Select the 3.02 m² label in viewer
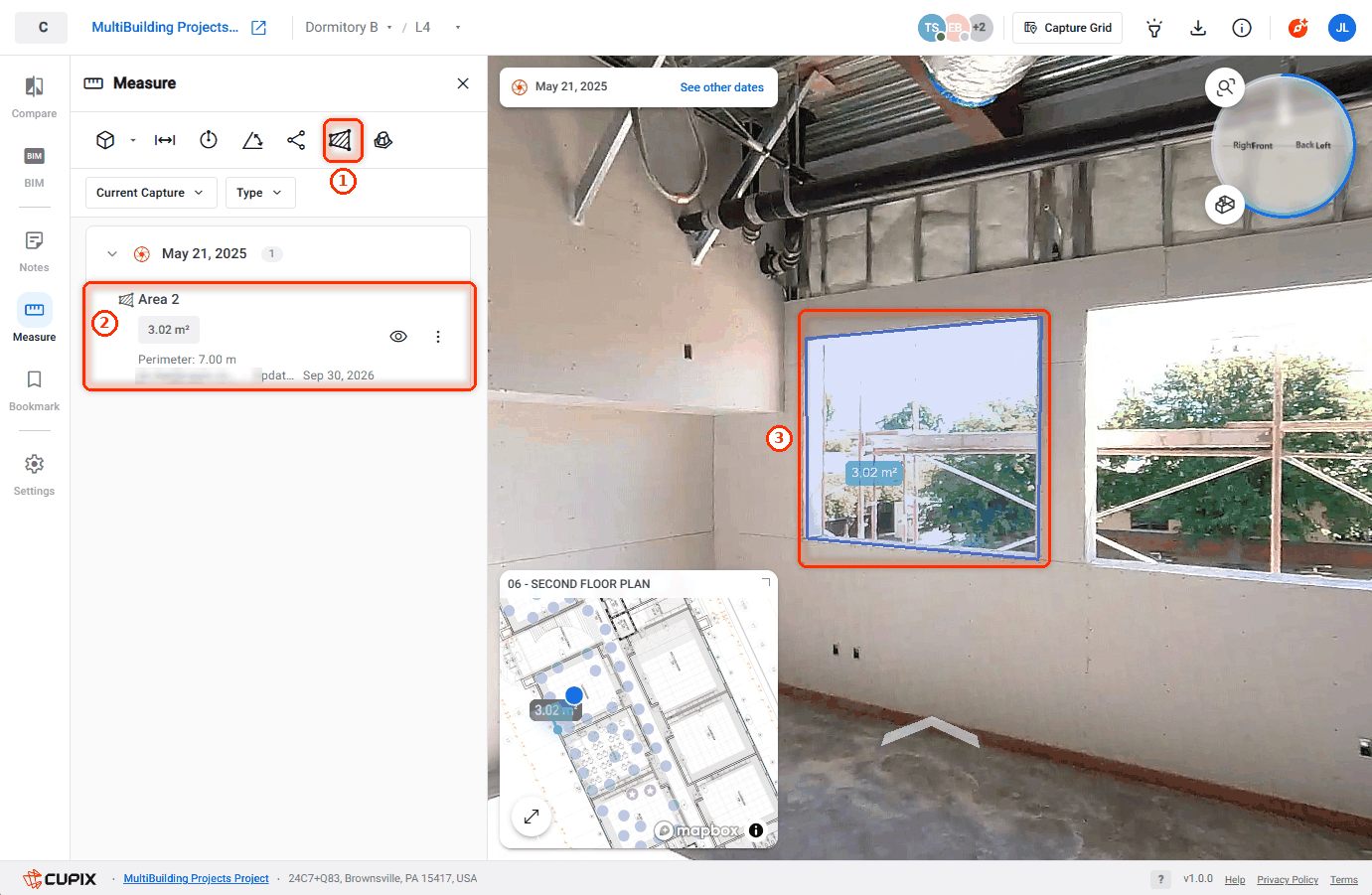This screenshot has width=1372, height=895. [874, 473]
